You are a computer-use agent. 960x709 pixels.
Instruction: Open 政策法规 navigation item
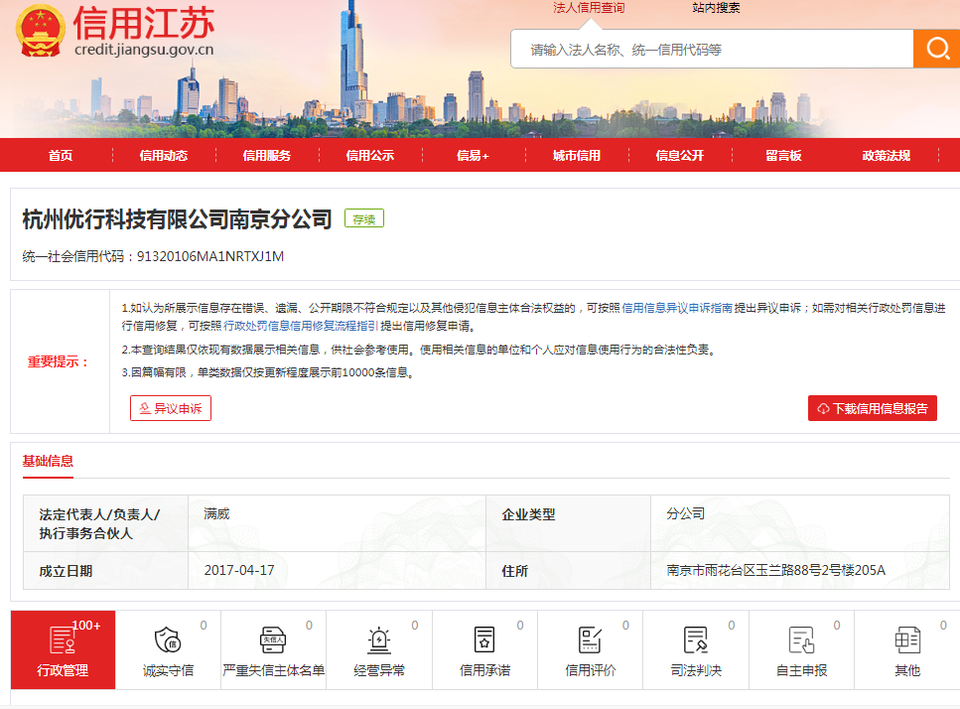[887, 156]
